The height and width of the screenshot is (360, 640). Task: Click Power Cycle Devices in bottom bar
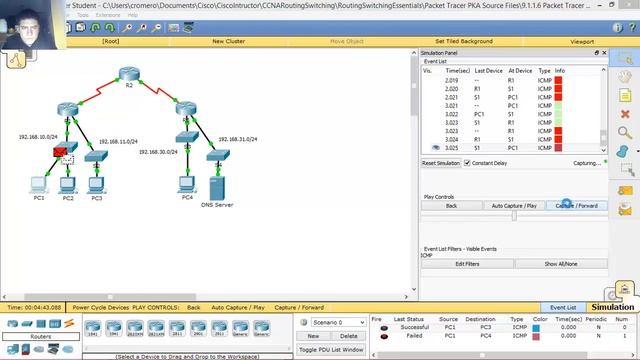[x=100, y=307]
